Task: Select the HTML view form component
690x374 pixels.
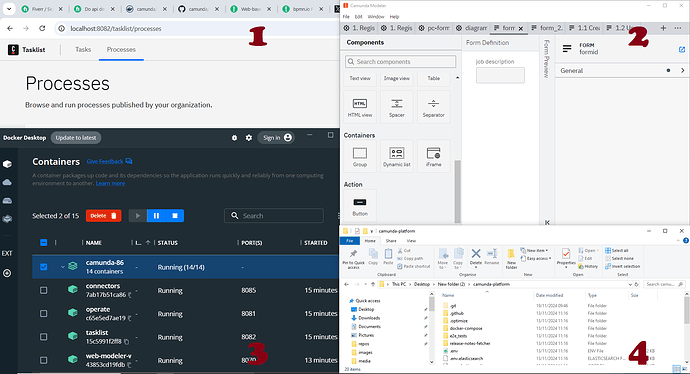Action: 360,107
